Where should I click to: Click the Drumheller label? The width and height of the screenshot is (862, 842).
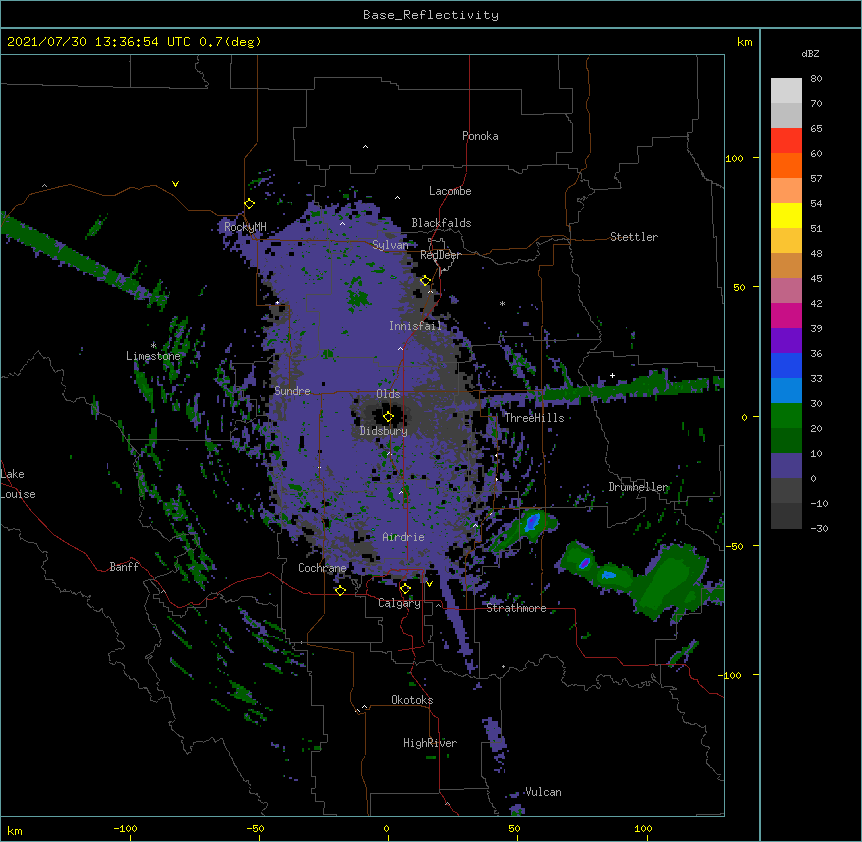(x=638, y=487)
